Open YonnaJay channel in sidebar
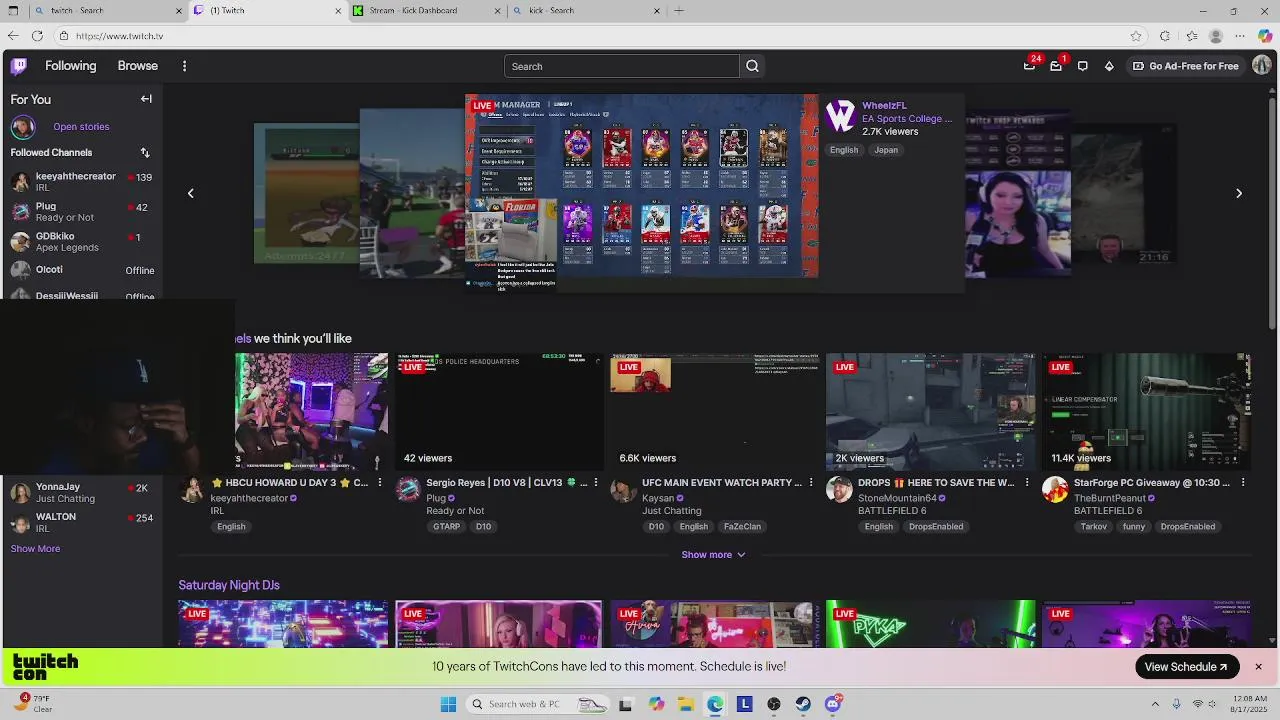Screen dimensions: 1280x720 pos(81,493)
